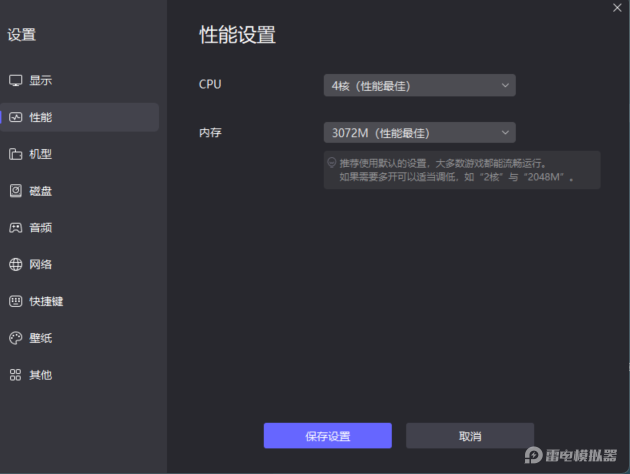
Task: Click the 设置 title in the sidebar
Action: click(x=21, y=35)
